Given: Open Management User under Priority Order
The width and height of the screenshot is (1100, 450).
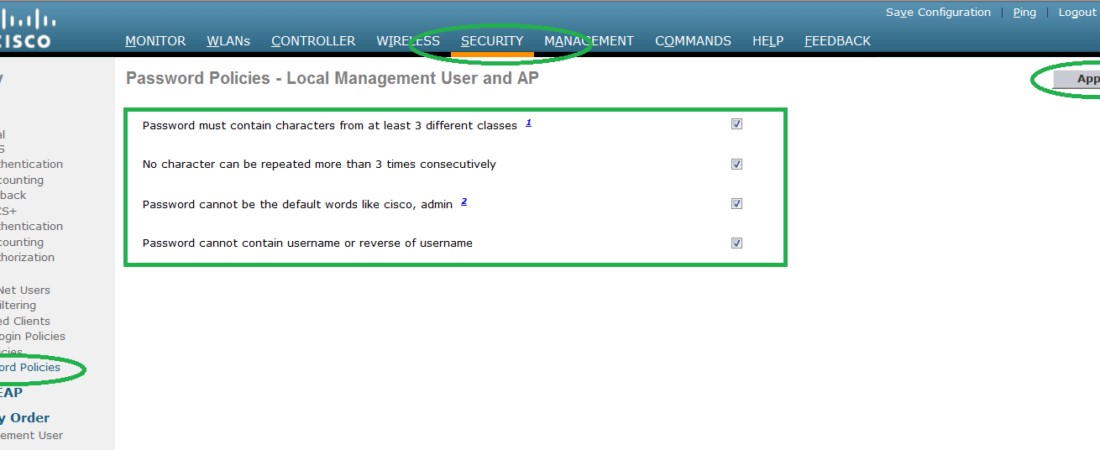Looking at the screenshot, I should (32, 435).
